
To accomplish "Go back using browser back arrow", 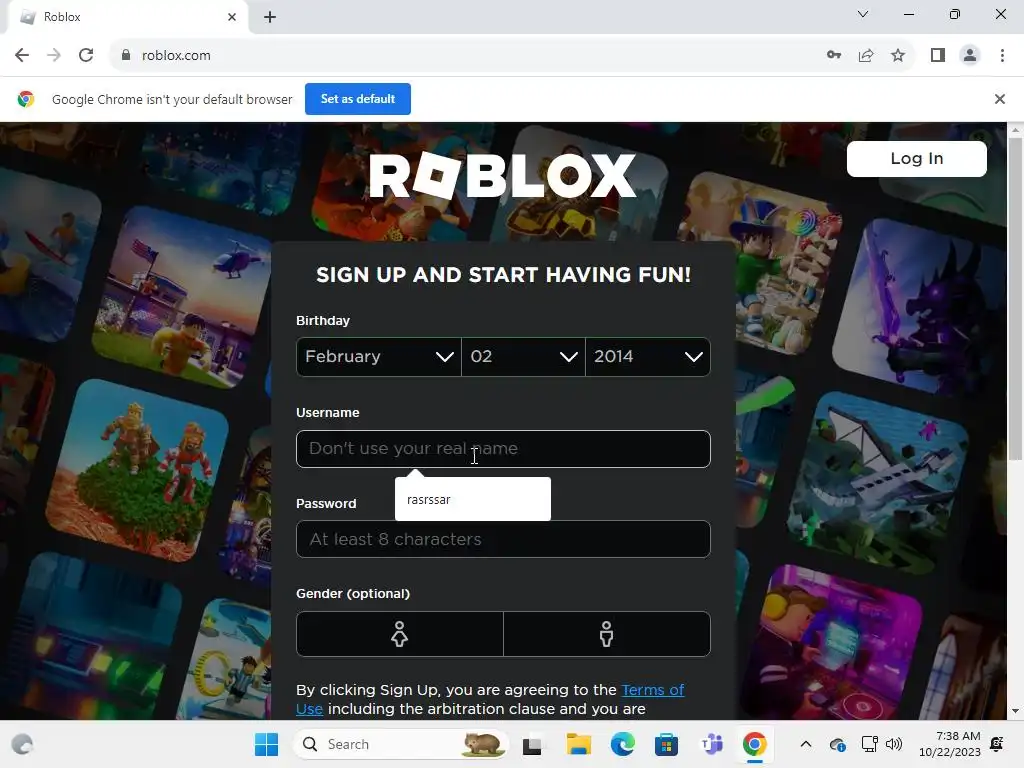I will (22, 56).
